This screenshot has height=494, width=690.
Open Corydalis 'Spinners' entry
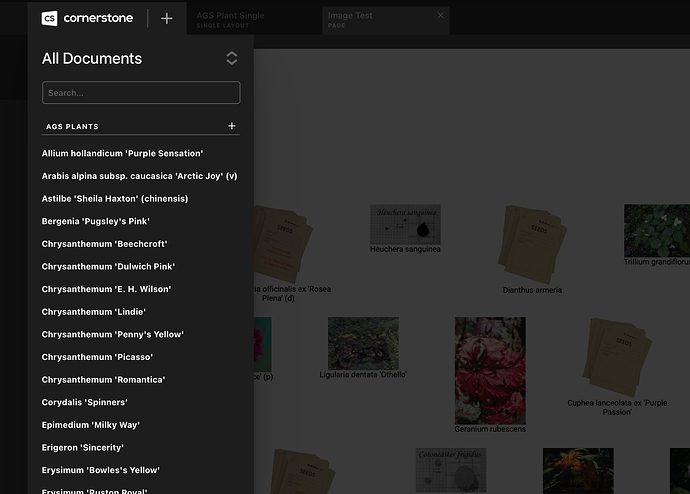coord(84,403)
